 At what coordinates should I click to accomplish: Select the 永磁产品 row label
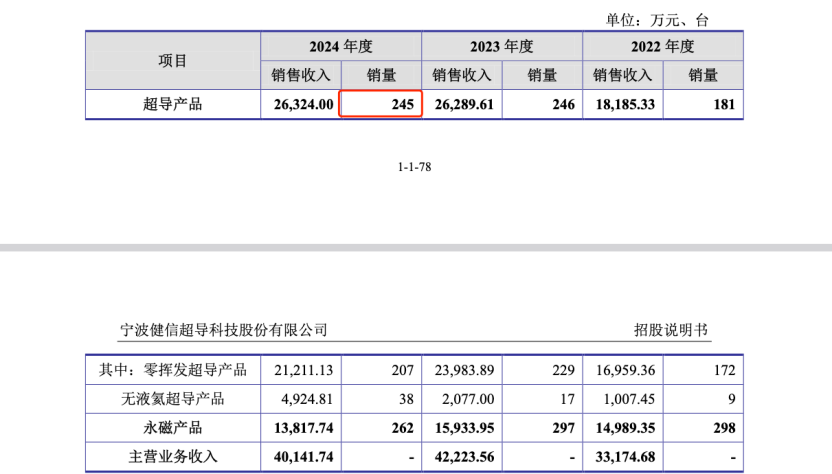pos(173,428)
